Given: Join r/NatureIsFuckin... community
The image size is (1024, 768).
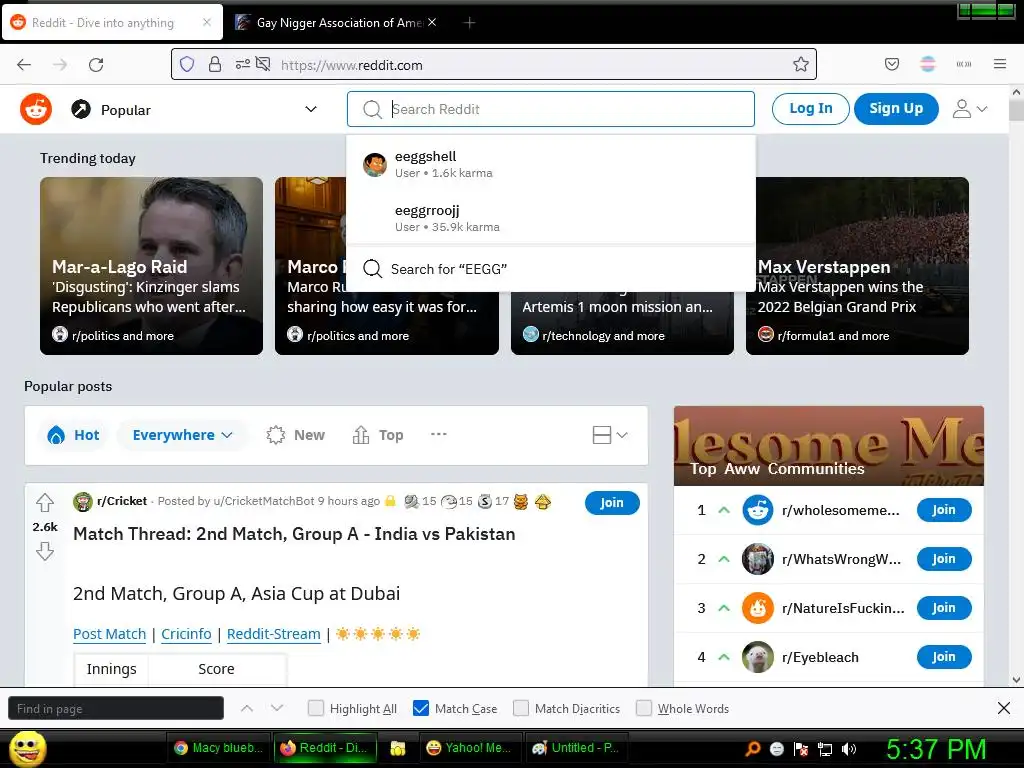Looking at the screenshot, I should 944,608.
